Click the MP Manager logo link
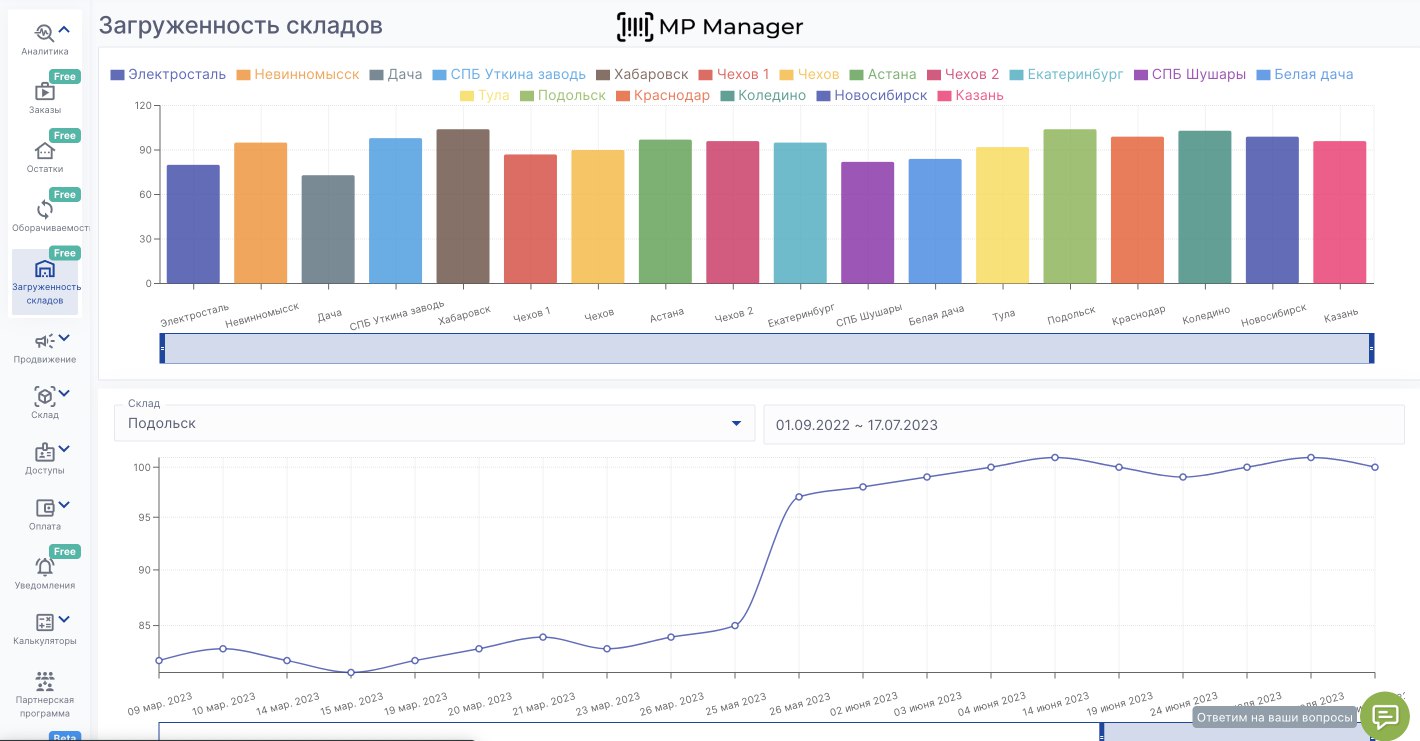 [x=710, y=27]
